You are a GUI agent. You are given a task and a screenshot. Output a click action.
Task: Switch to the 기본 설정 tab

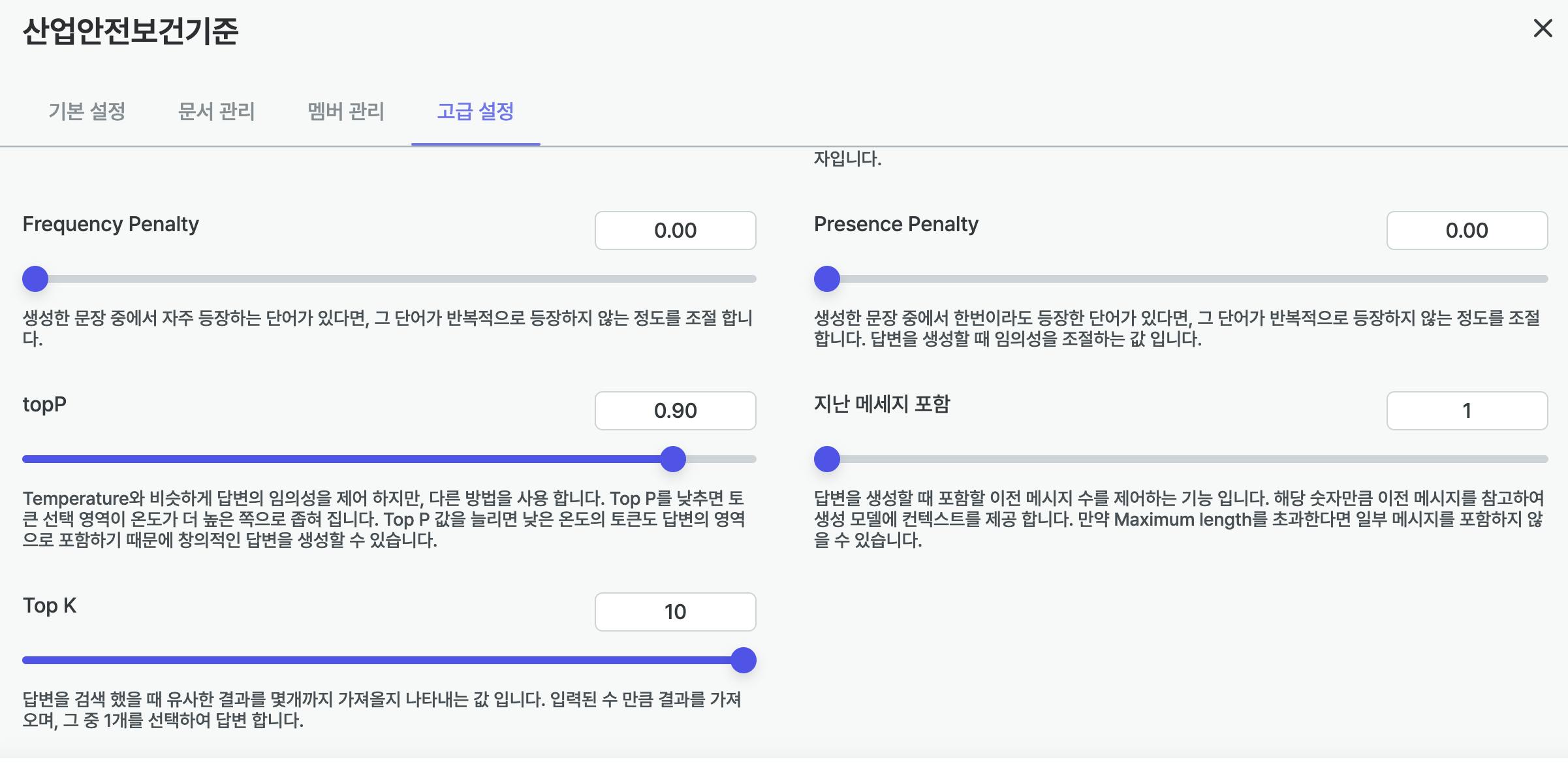tap(87, 112)
